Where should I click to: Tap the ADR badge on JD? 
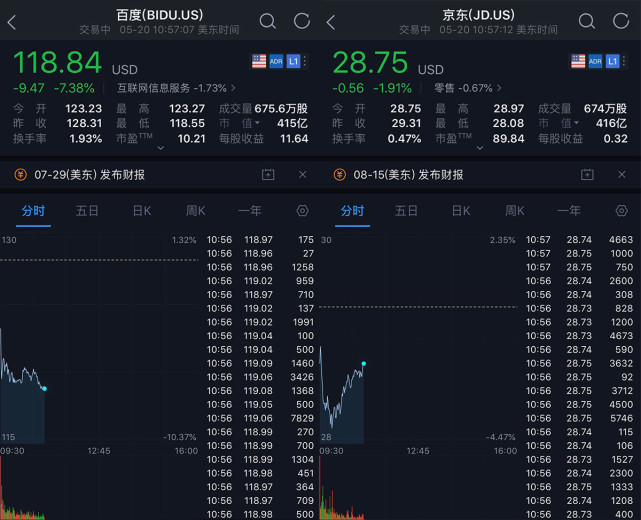tap(595, 61)
